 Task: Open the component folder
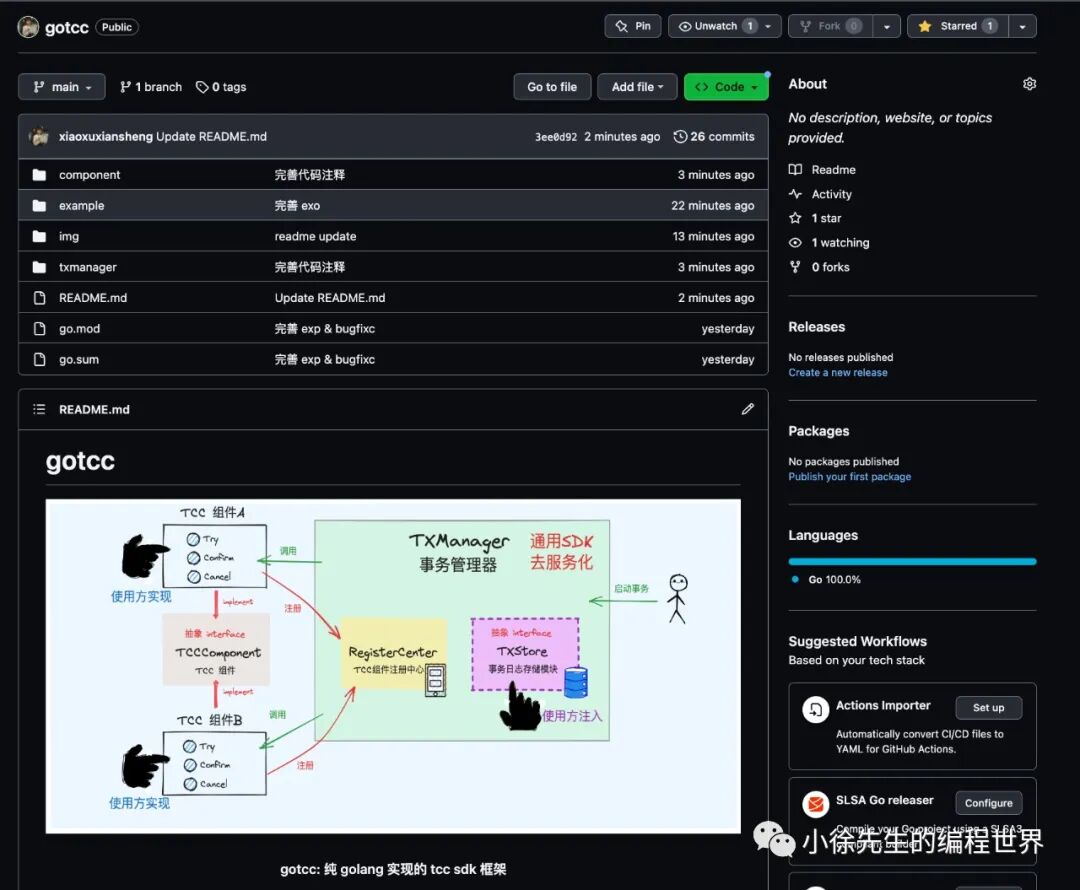coord(89,174)
